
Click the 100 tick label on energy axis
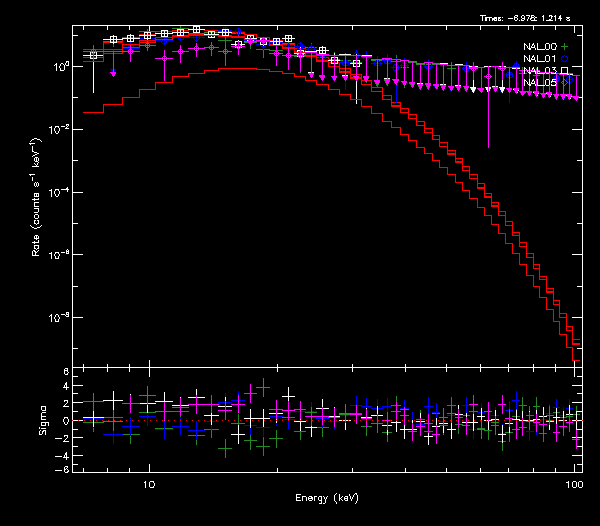[x=574, y=484]
